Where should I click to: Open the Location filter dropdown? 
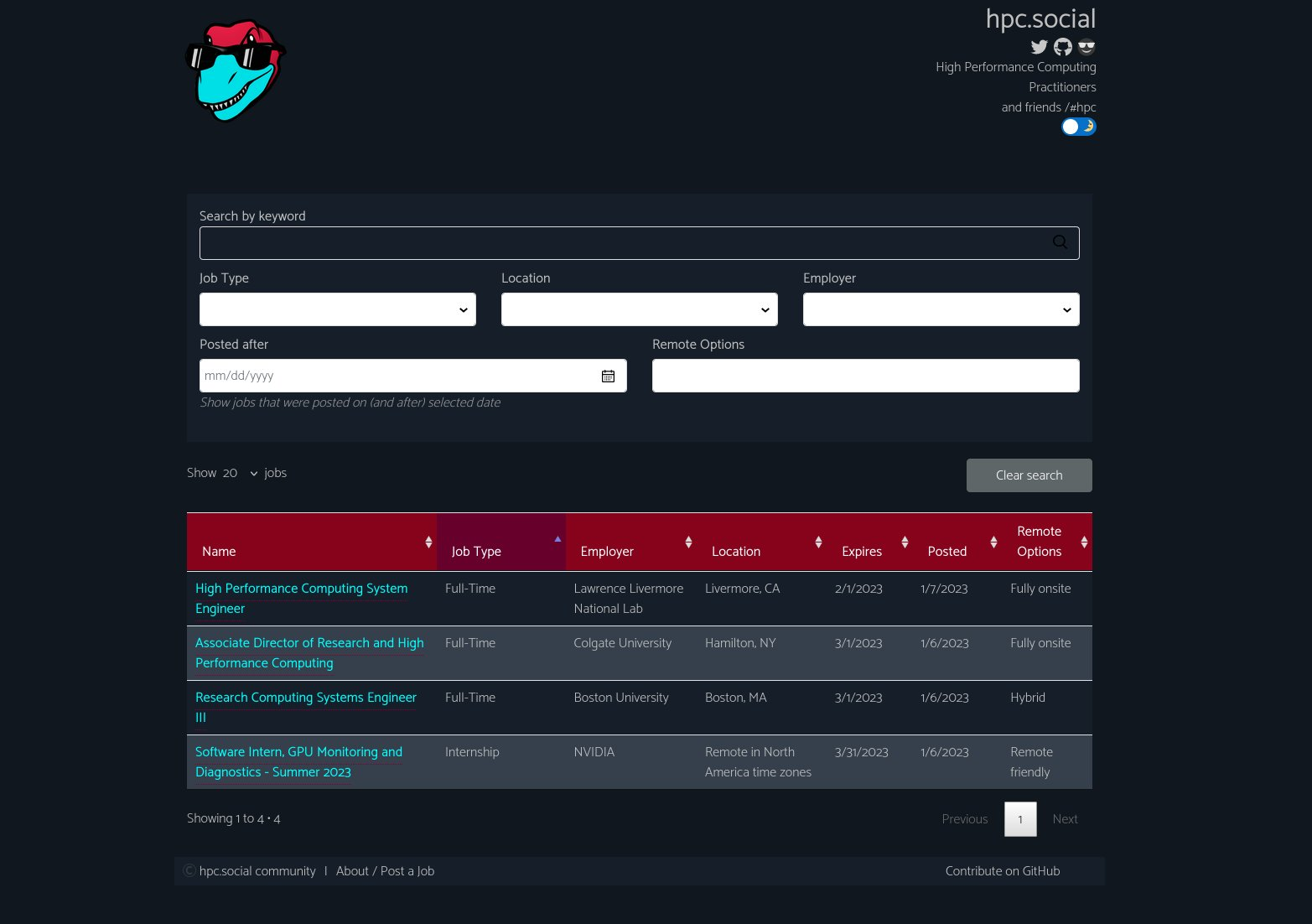(x=639, y=309)
